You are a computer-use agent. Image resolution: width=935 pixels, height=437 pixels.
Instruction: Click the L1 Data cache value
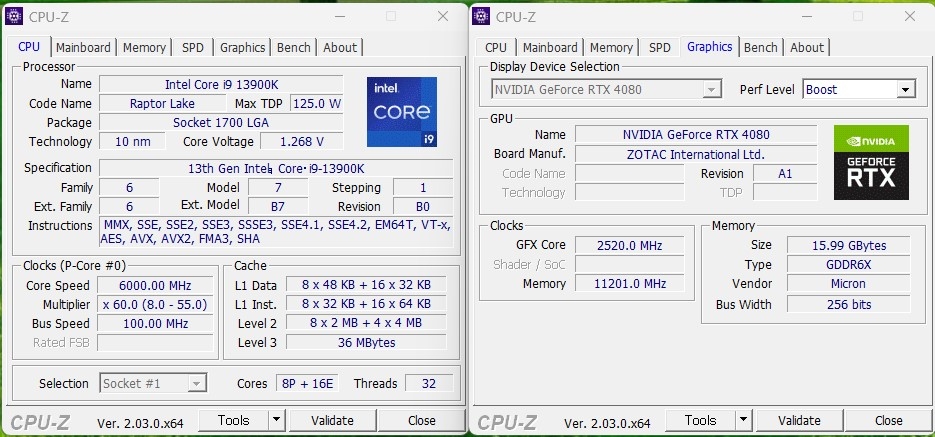(366, 284)
